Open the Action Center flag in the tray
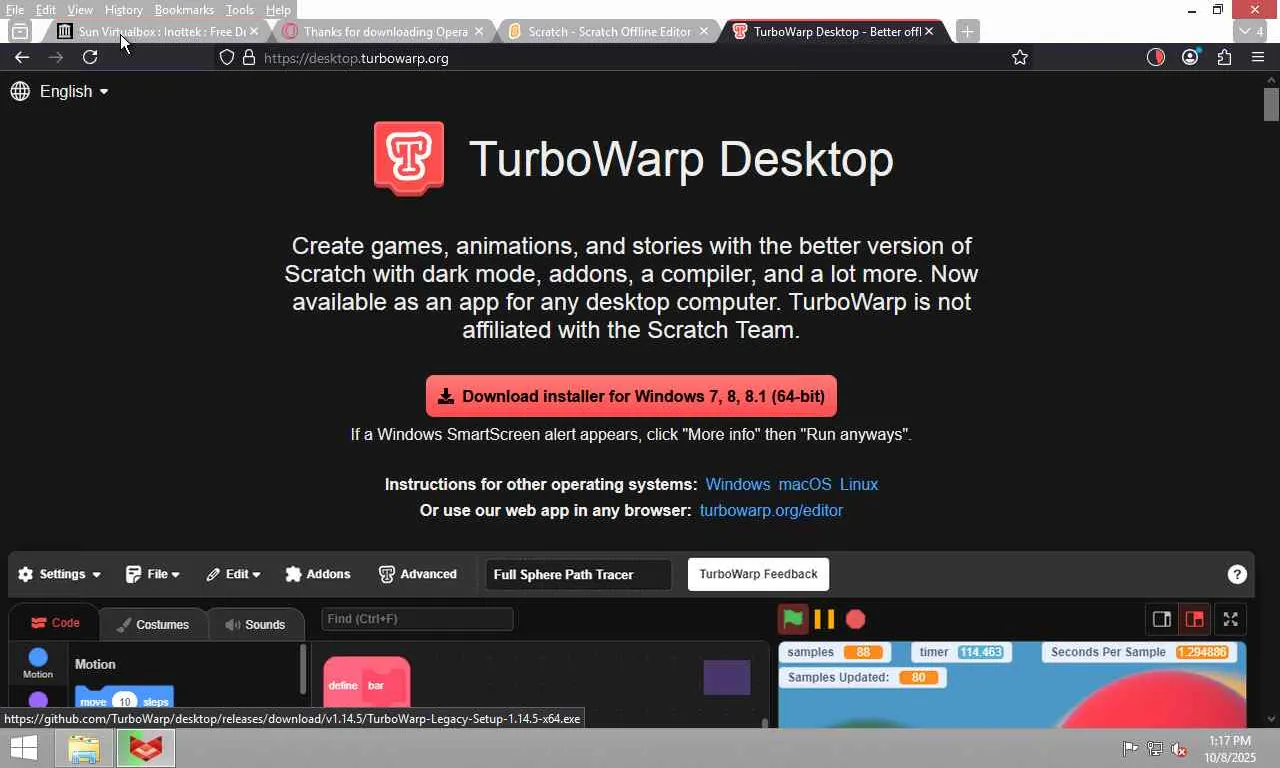Screen dimensions: 1280x768 coord(1130,748)
